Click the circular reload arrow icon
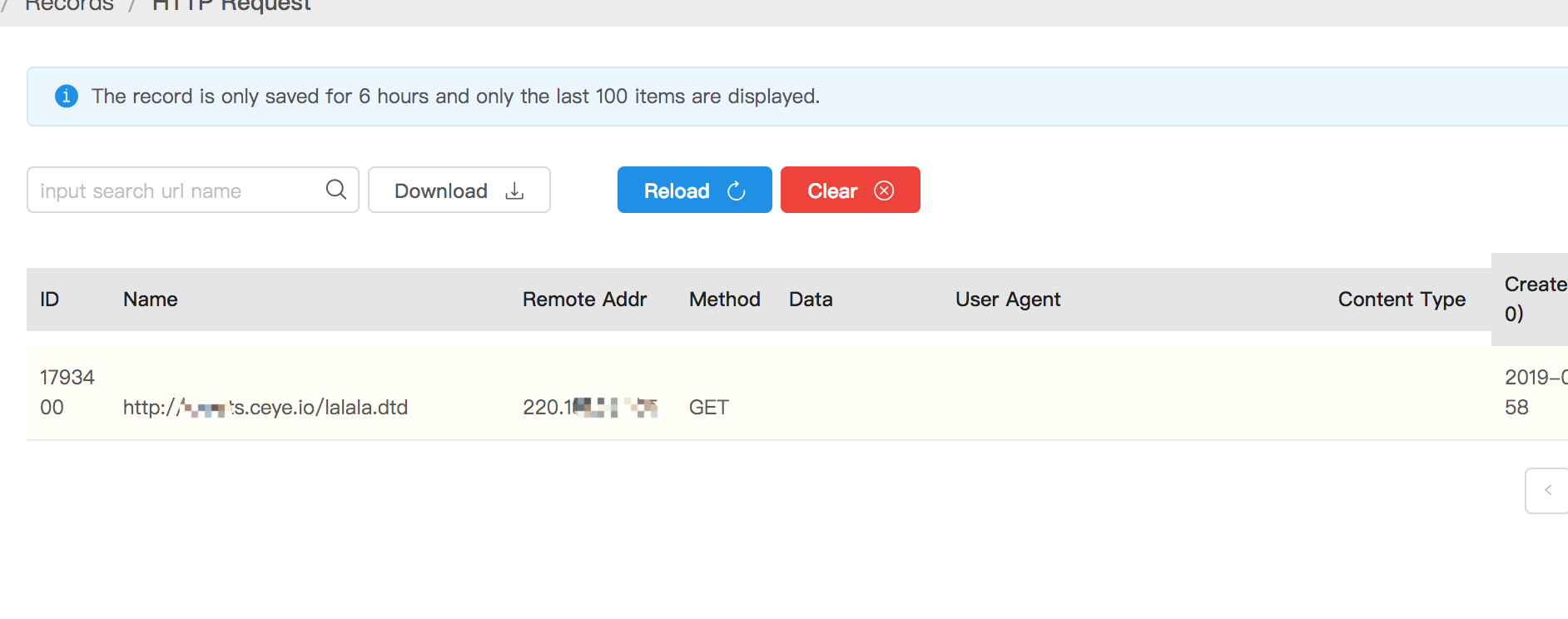Image resolution: width=1568 pixels, height=619 pixels. (x=737, y=191)
